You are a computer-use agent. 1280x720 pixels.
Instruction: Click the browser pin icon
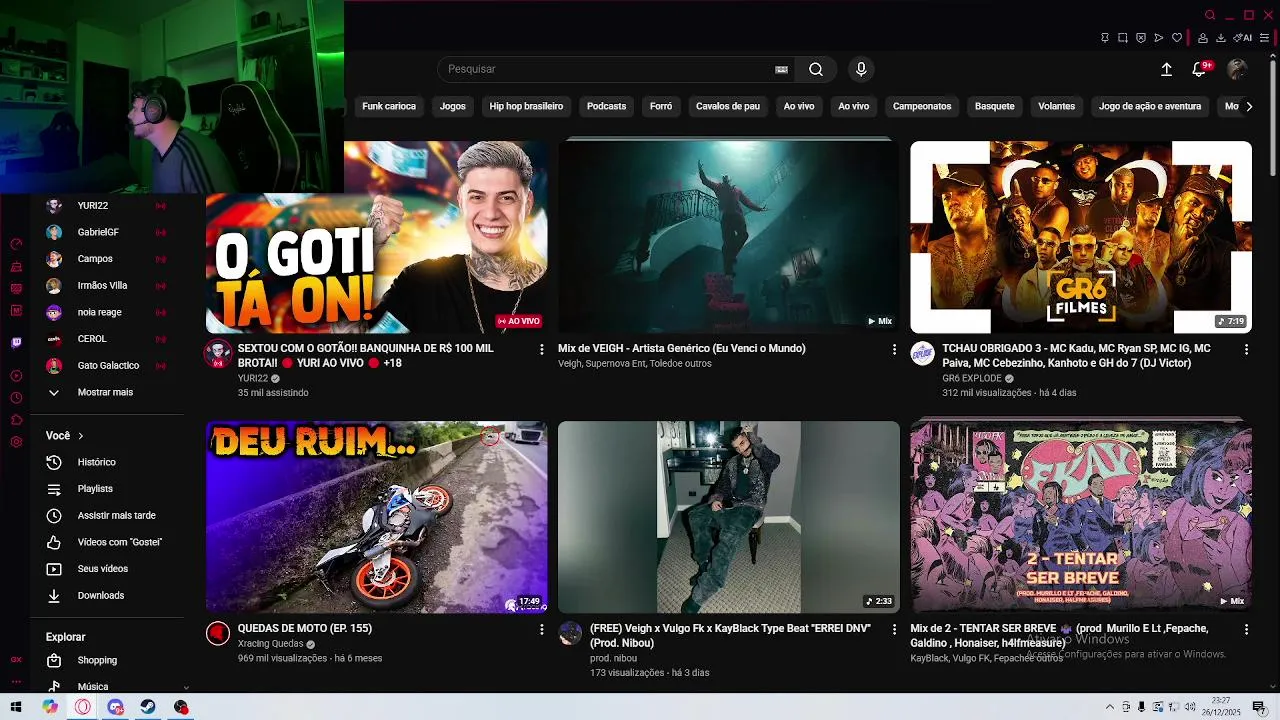(1105, 38)
